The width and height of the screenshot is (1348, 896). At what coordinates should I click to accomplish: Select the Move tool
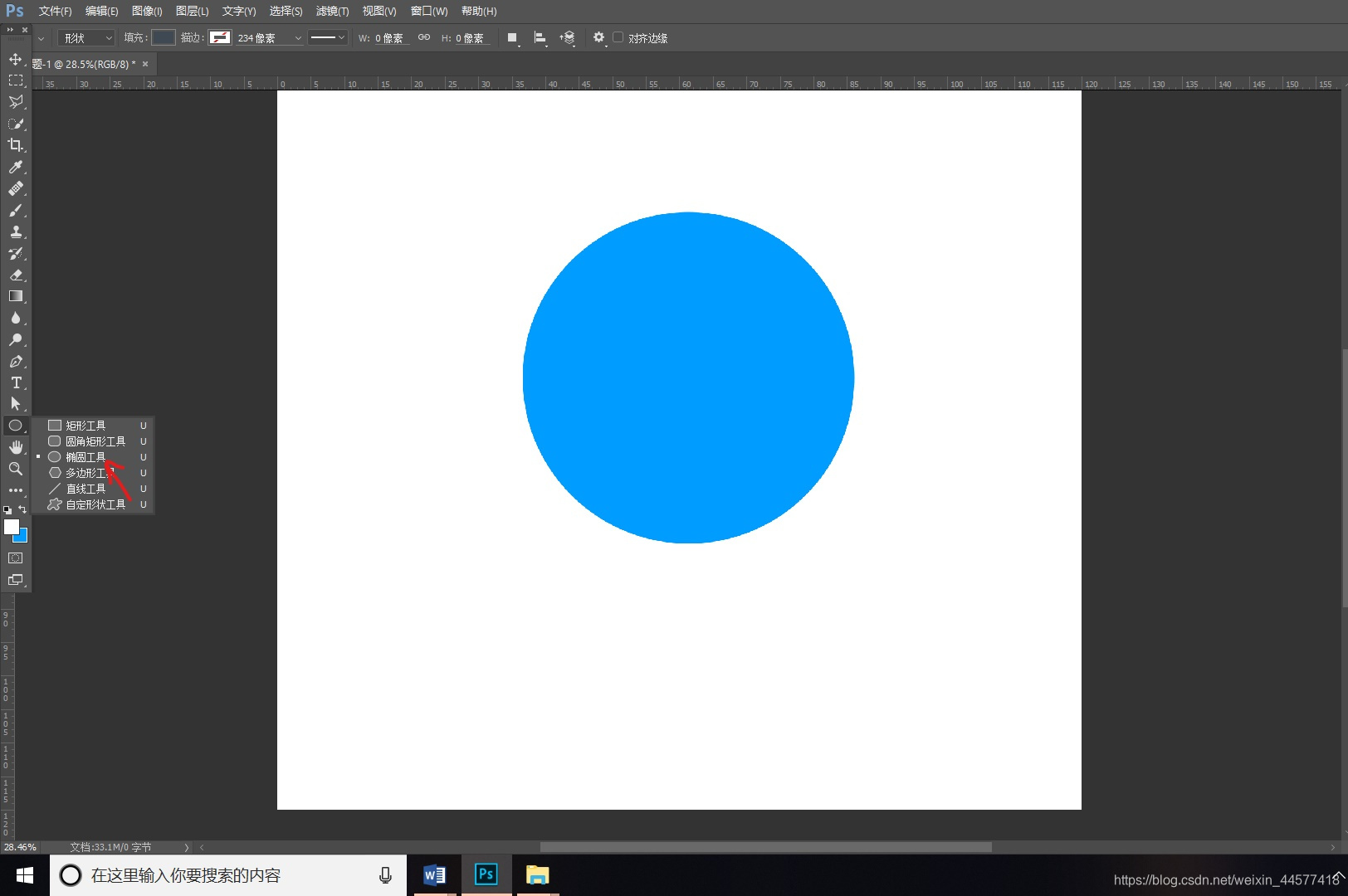[x=16, y=59]
